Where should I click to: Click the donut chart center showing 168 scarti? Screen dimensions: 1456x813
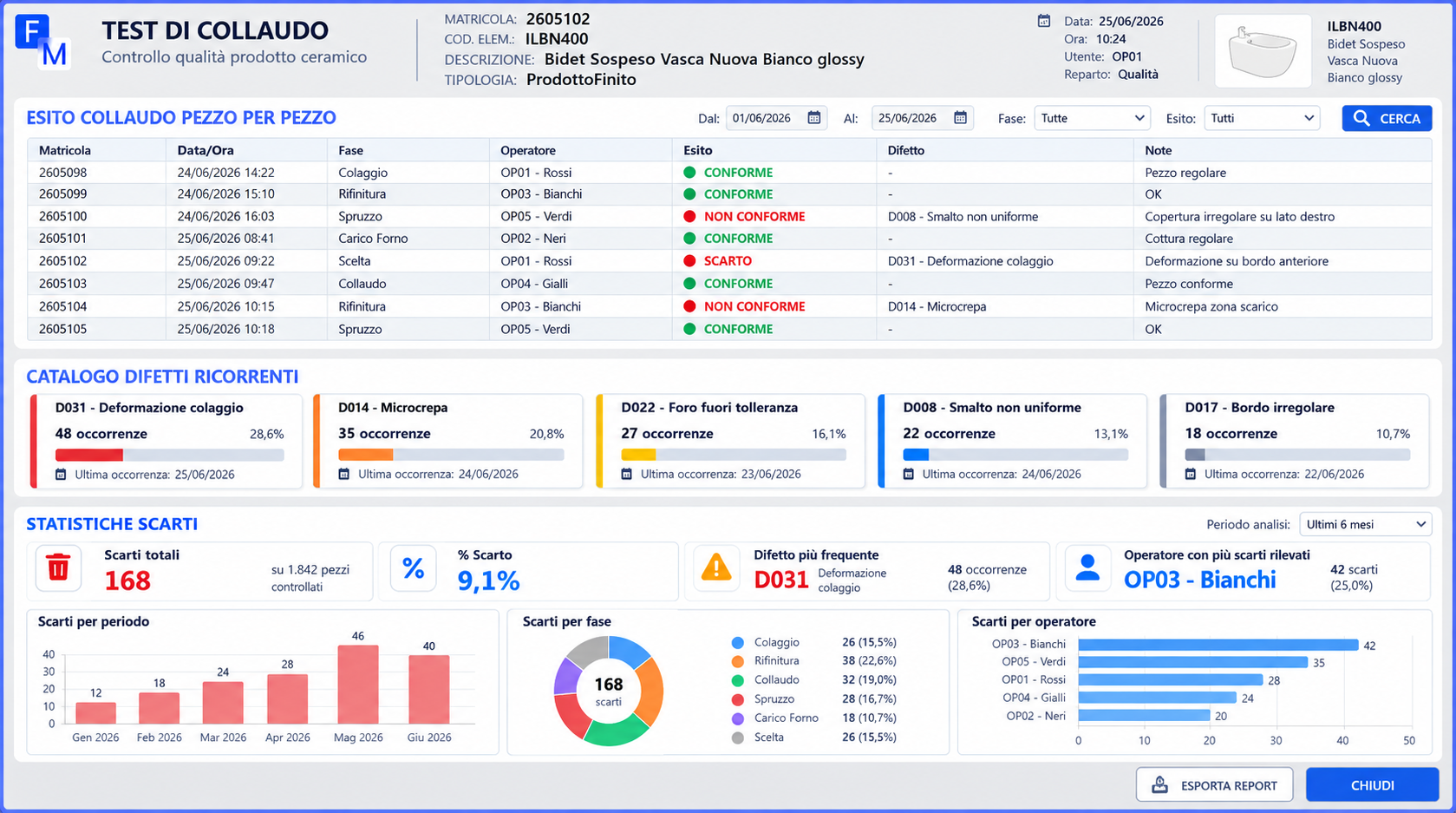coord(609,692)
